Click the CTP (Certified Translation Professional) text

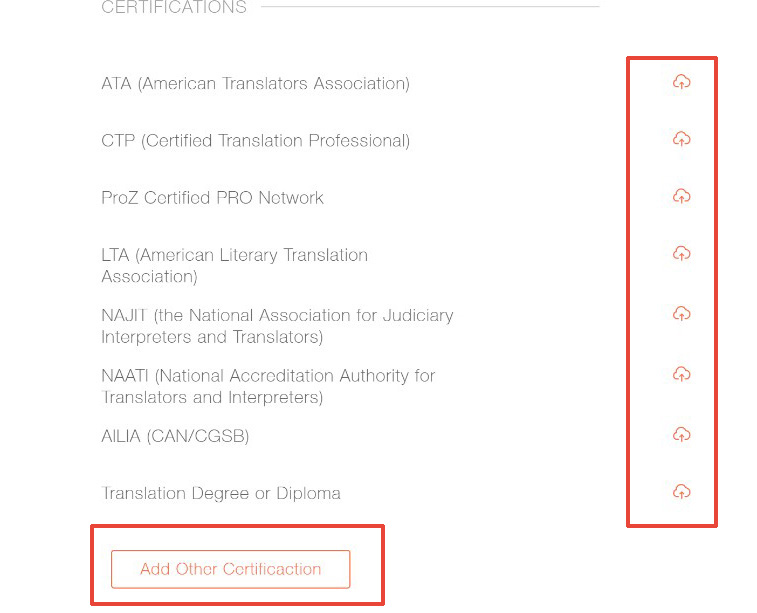255,141
